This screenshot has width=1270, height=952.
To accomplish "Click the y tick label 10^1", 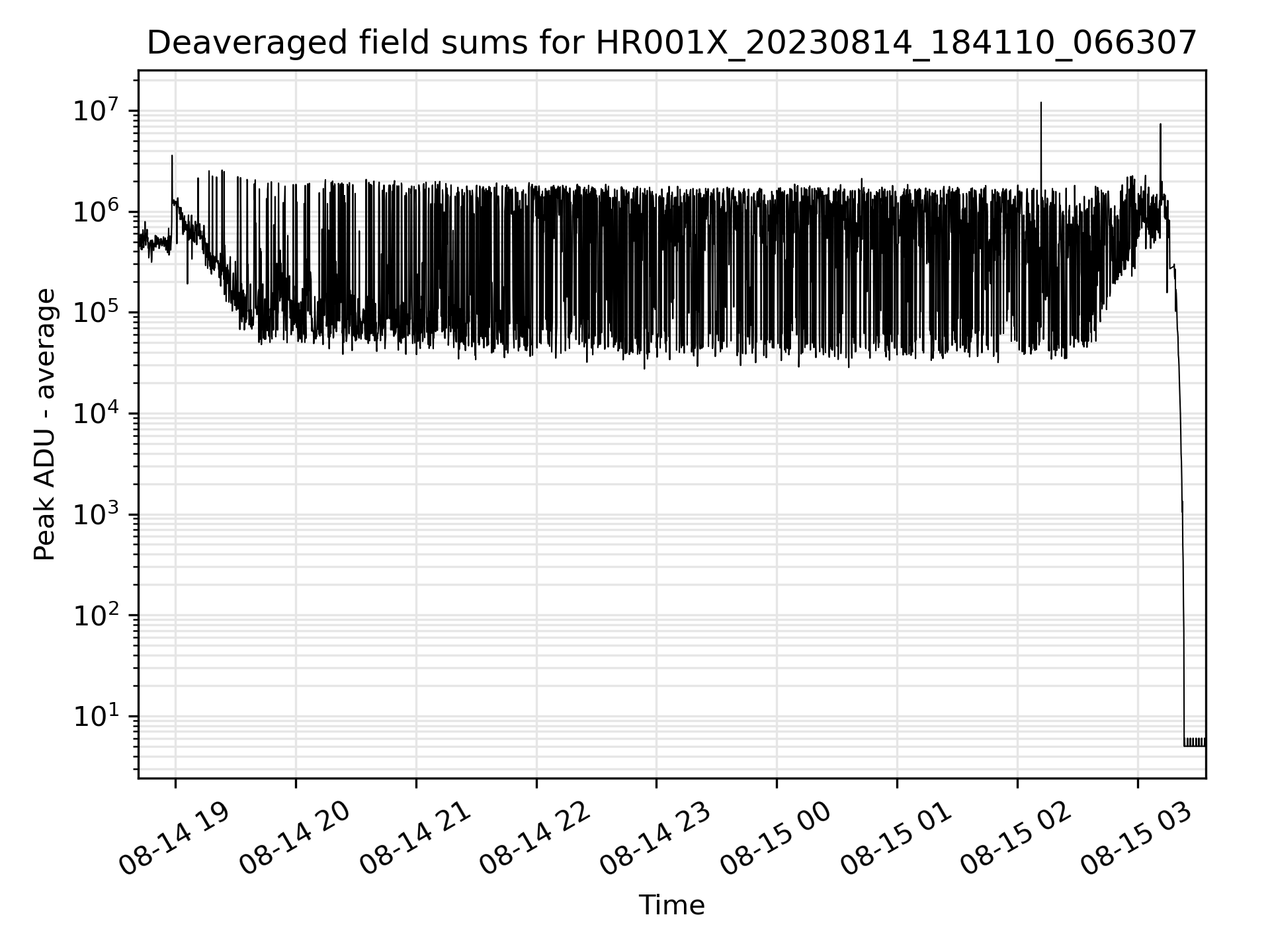I will pyautogui.click(x=95, y=715).
